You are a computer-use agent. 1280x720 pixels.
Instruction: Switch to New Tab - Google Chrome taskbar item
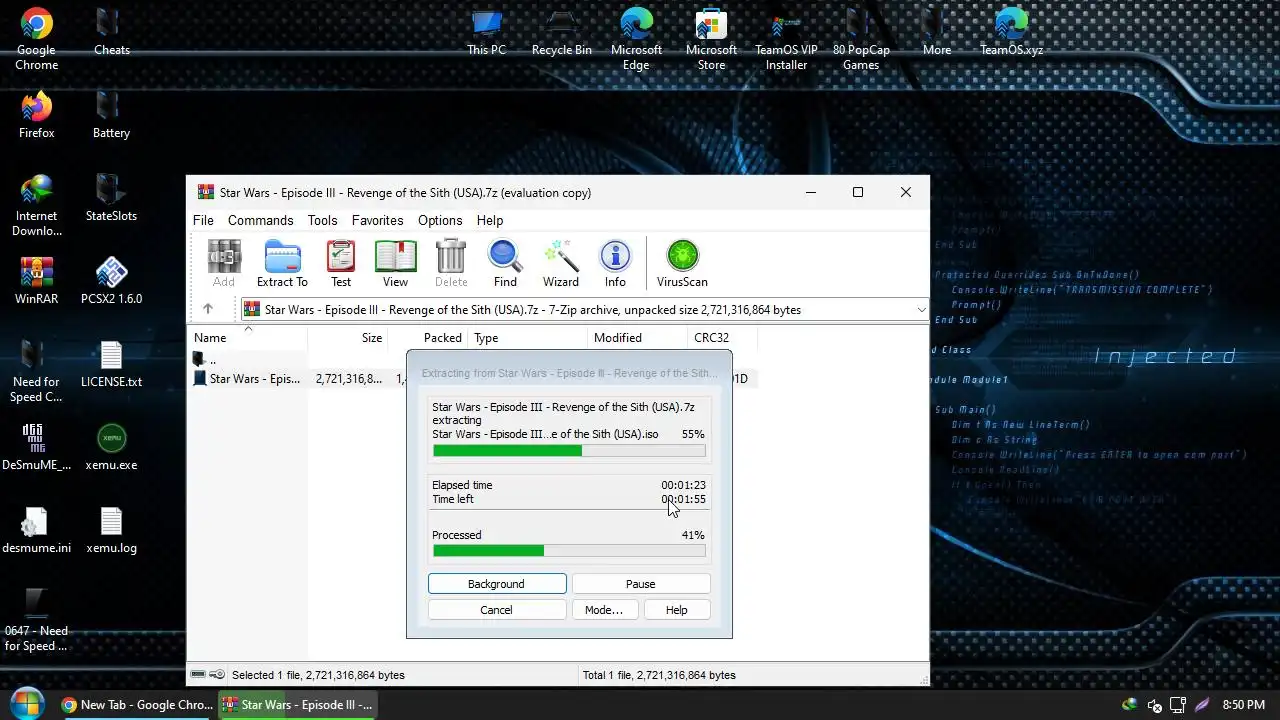[137, 705]
